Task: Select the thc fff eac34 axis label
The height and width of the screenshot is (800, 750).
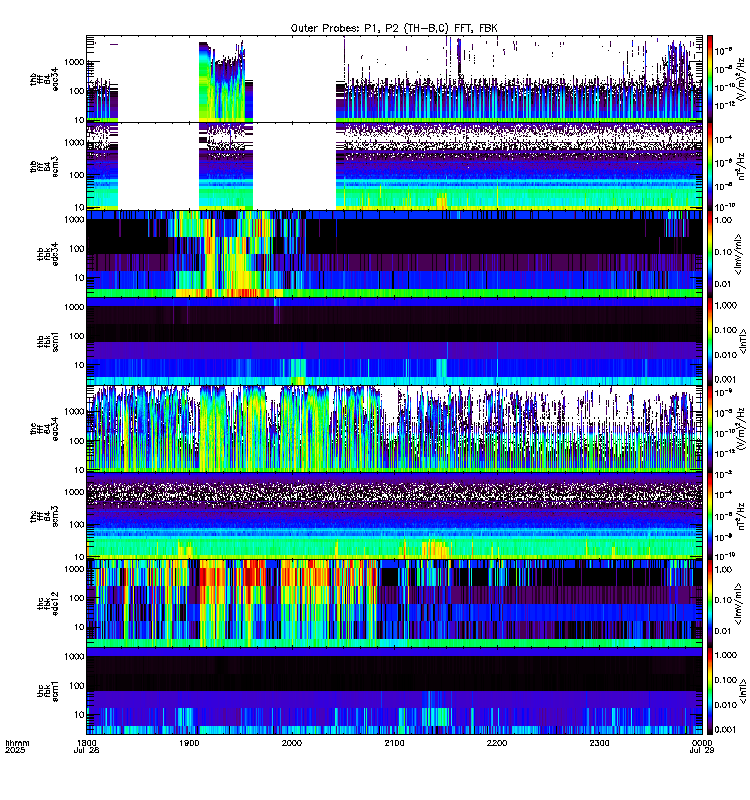Action: pos(44,429)
